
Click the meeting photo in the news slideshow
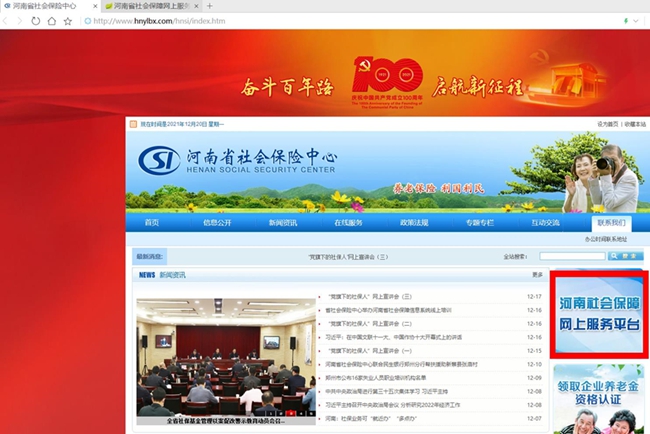coord(226,357)
